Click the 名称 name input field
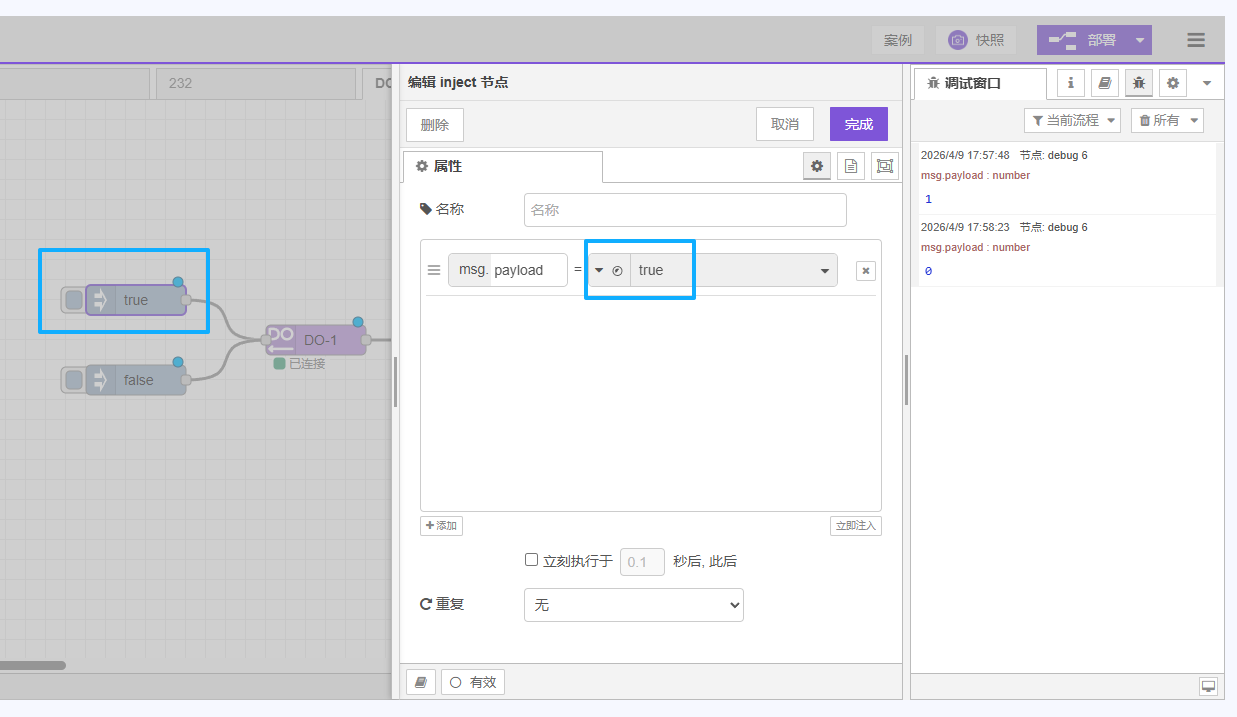Screen dimensions: 1237x717 pyautogui.click(x=685, y=210)
